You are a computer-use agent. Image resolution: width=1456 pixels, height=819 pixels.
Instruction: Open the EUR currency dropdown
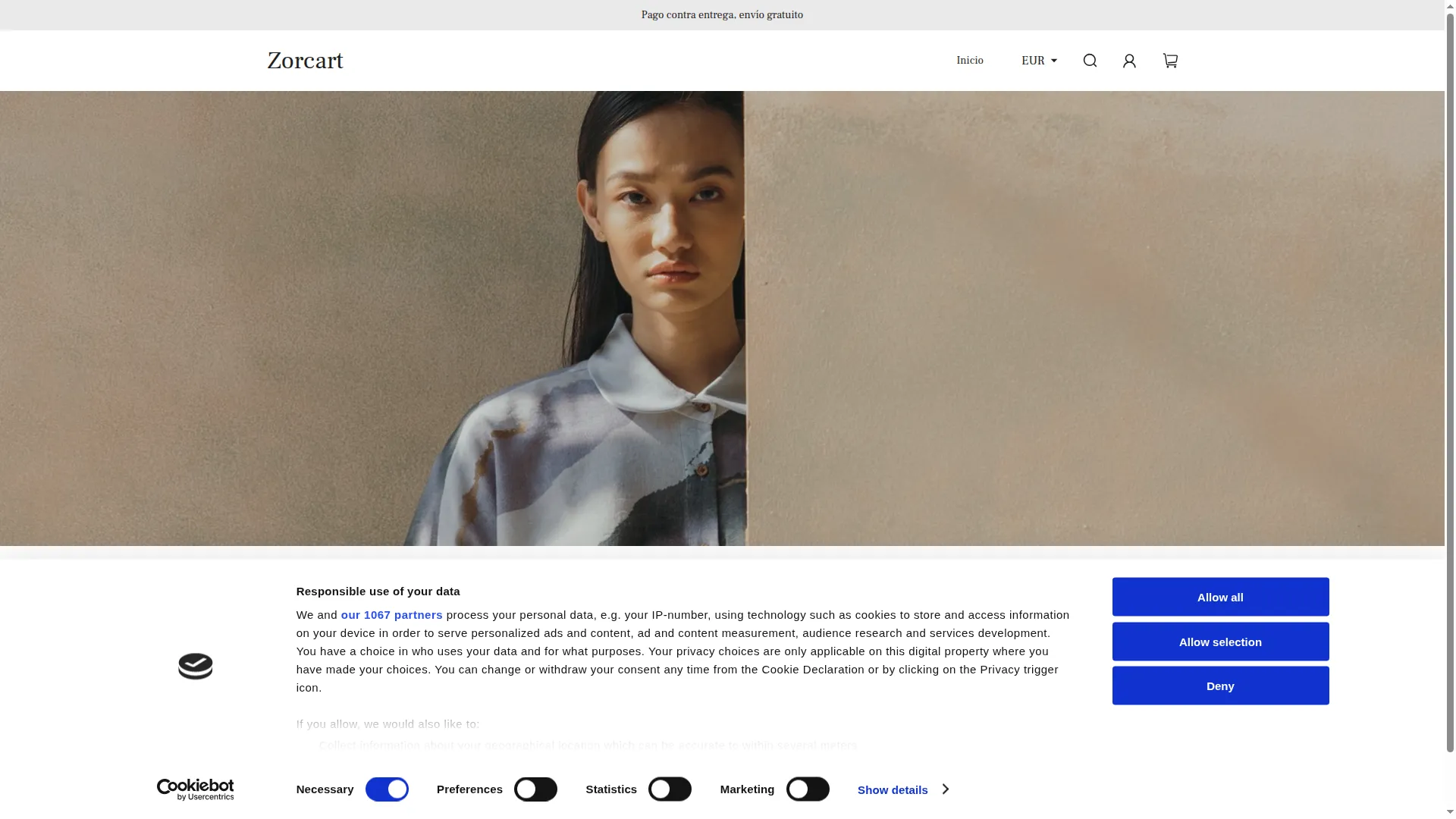click(x=1039, y=61)
